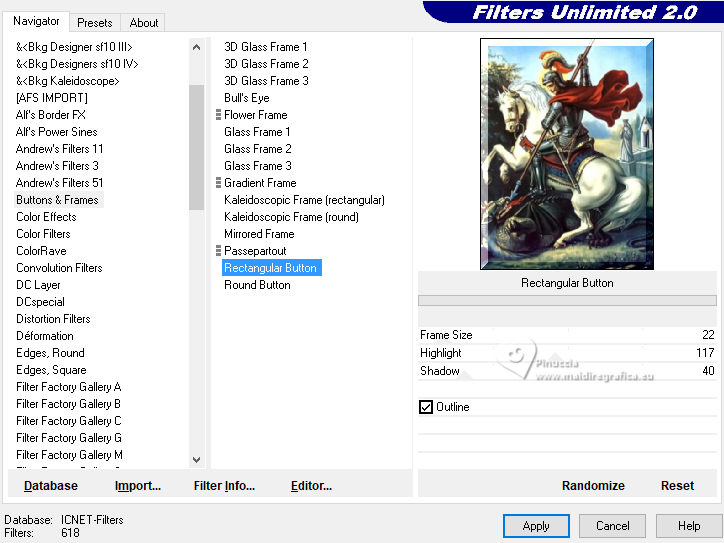Select the ColorRave category
The image size is (724, 543).
pos(41,251)
